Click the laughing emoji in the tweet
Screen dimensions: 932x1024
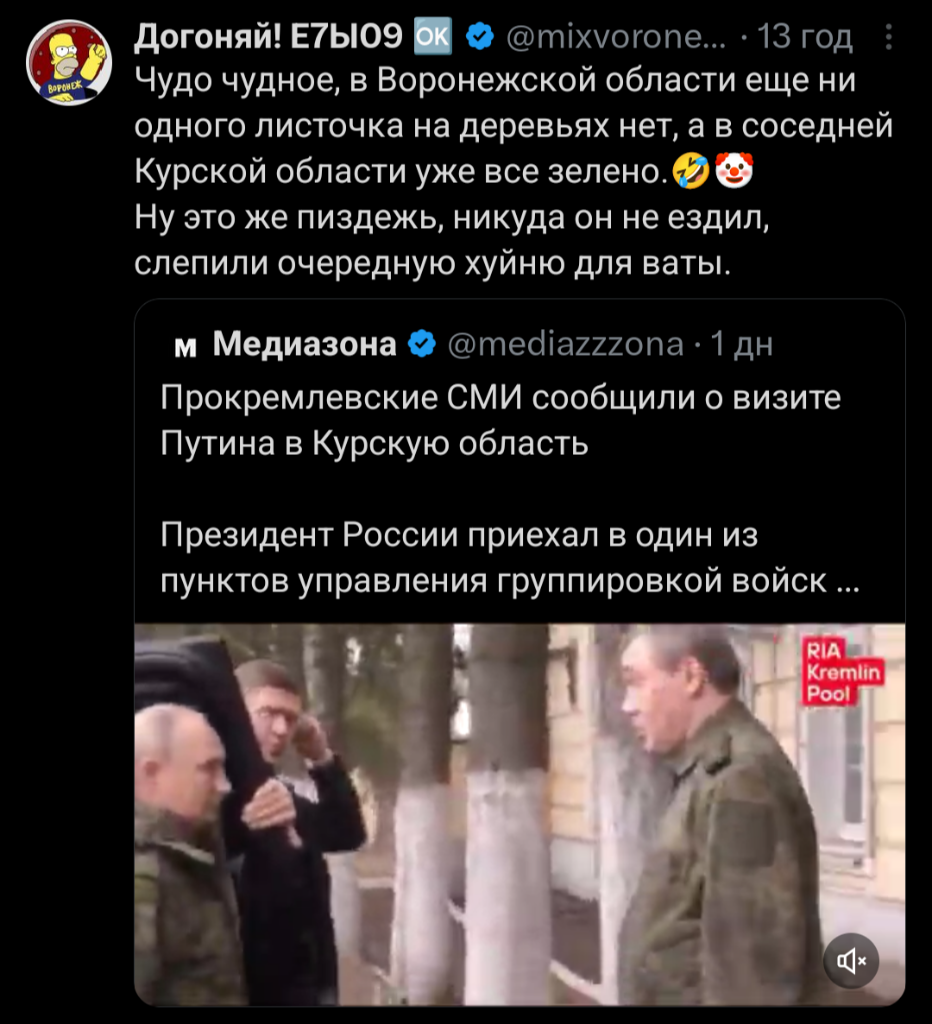coord(691,172)
